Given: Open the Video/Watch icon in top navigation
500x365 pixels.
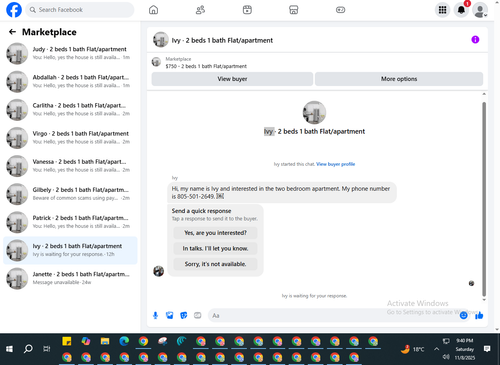Looking at the screenshot, I should coord(247,10).
